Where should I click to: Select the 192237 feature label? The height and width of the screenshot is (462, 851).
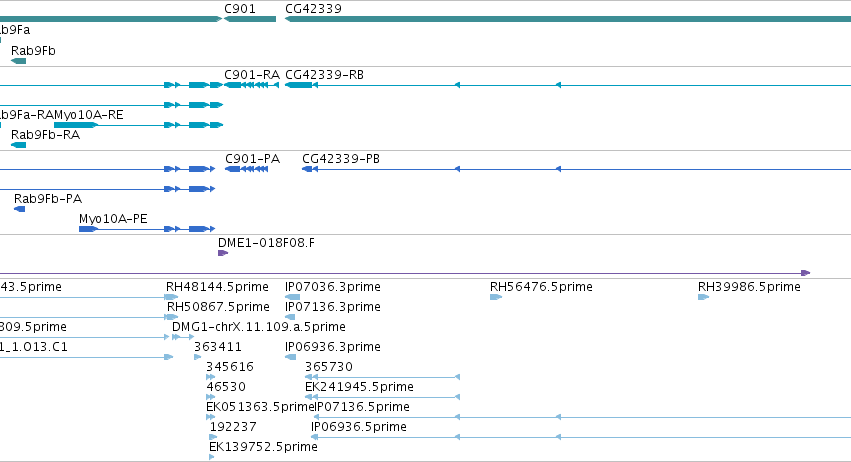(x=233, y=427)
